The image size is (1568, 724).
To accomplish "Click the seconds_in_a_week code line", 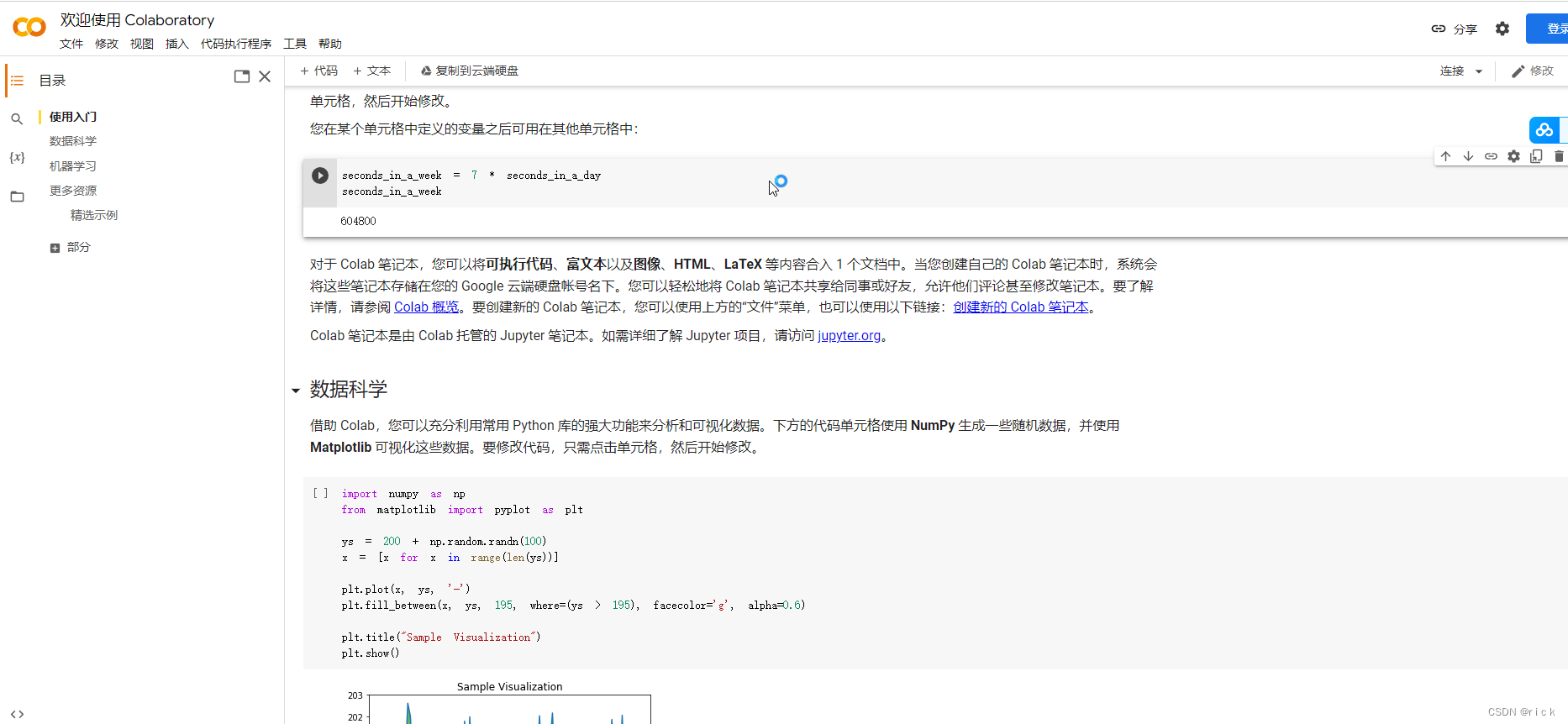I will (x=392, y=191).
